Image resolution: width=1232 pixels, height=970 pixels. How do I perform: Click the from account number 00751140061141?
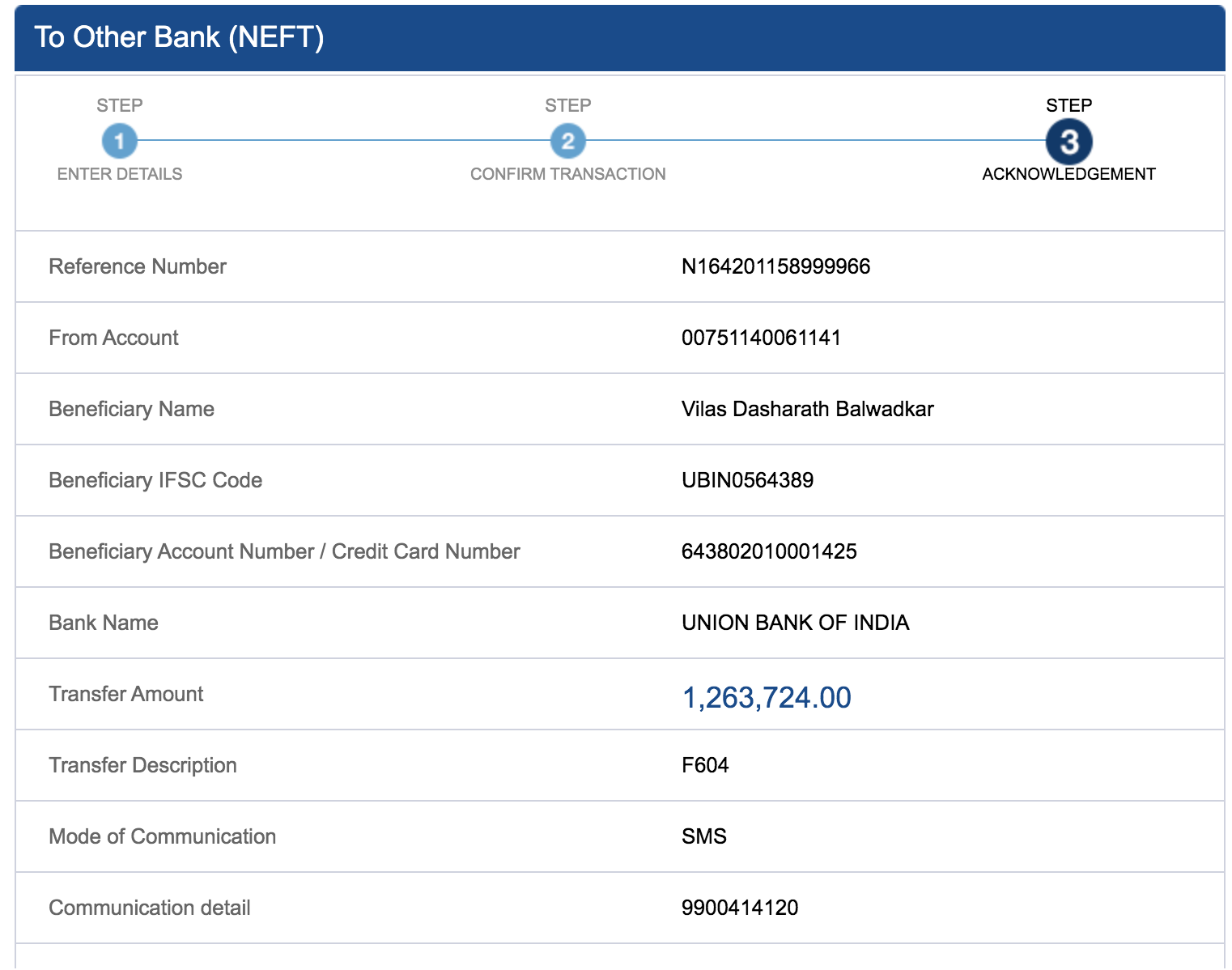[x=761, y=338]
